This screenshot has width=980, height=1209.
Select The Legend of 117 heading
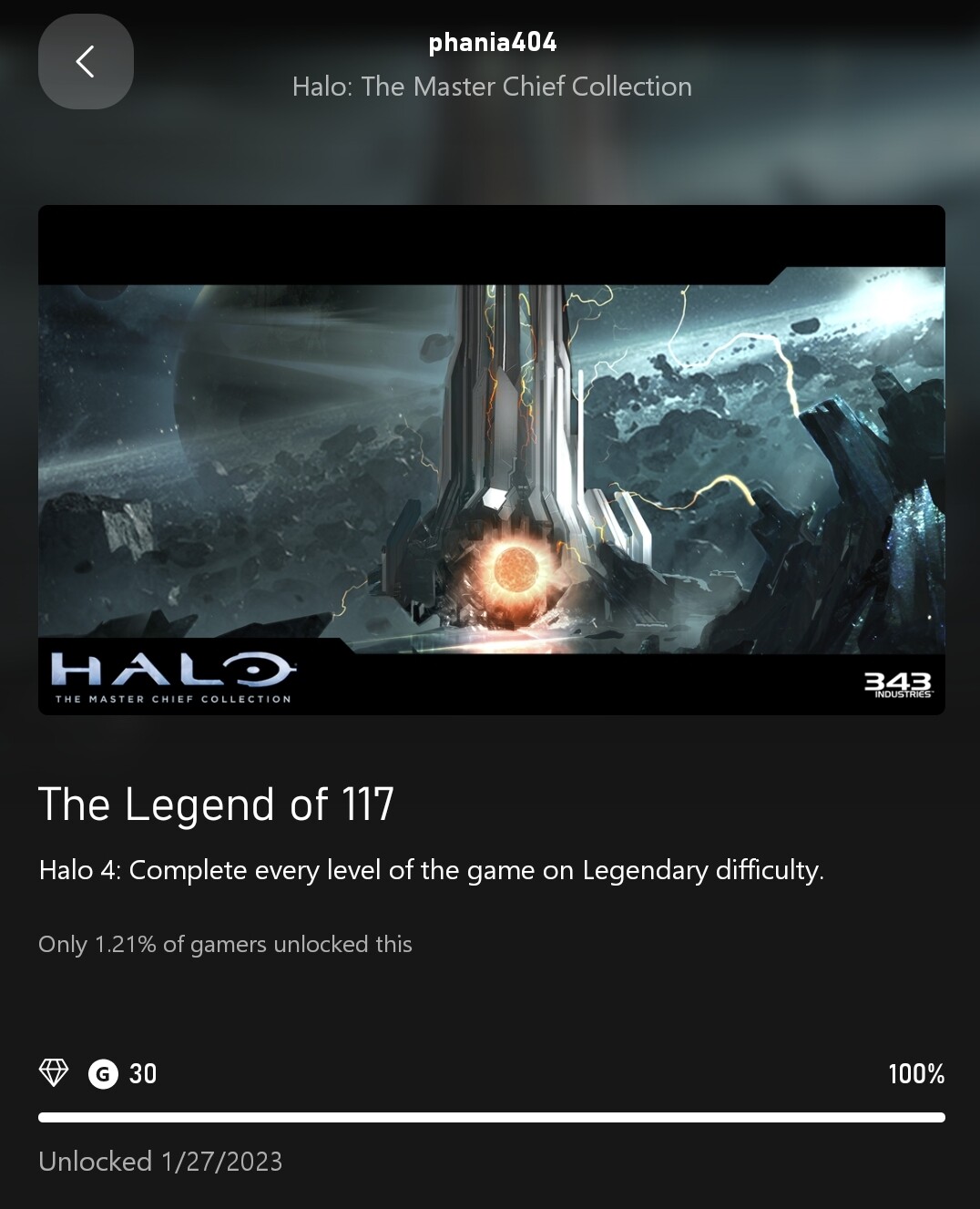(216, 804)
